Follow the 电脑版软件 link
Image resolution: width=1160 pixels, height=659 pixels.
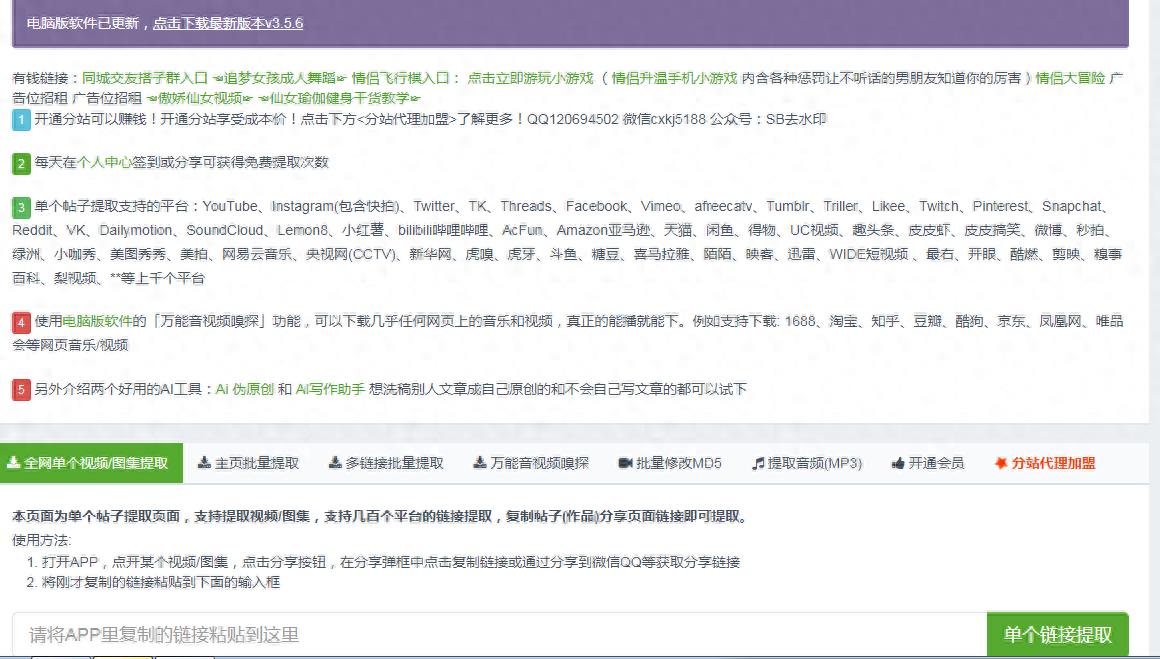click(97, 322)
